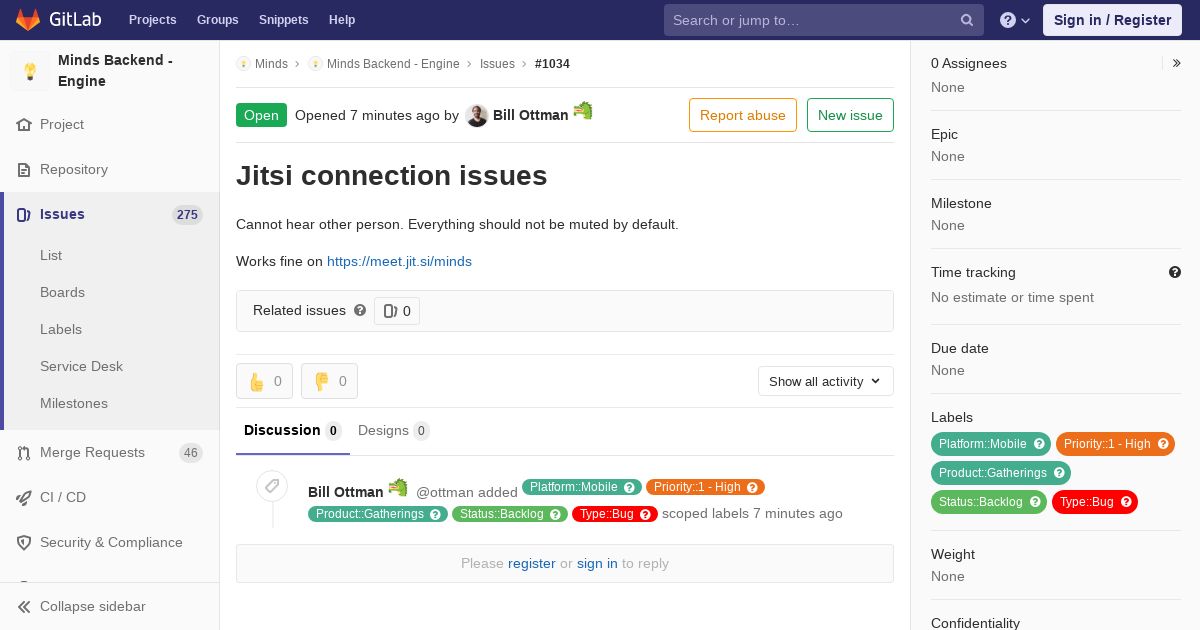Click help icon on sidebar Product::Gatherings label
Viewport: 1200px width, 630px height.
point(1059,473)
